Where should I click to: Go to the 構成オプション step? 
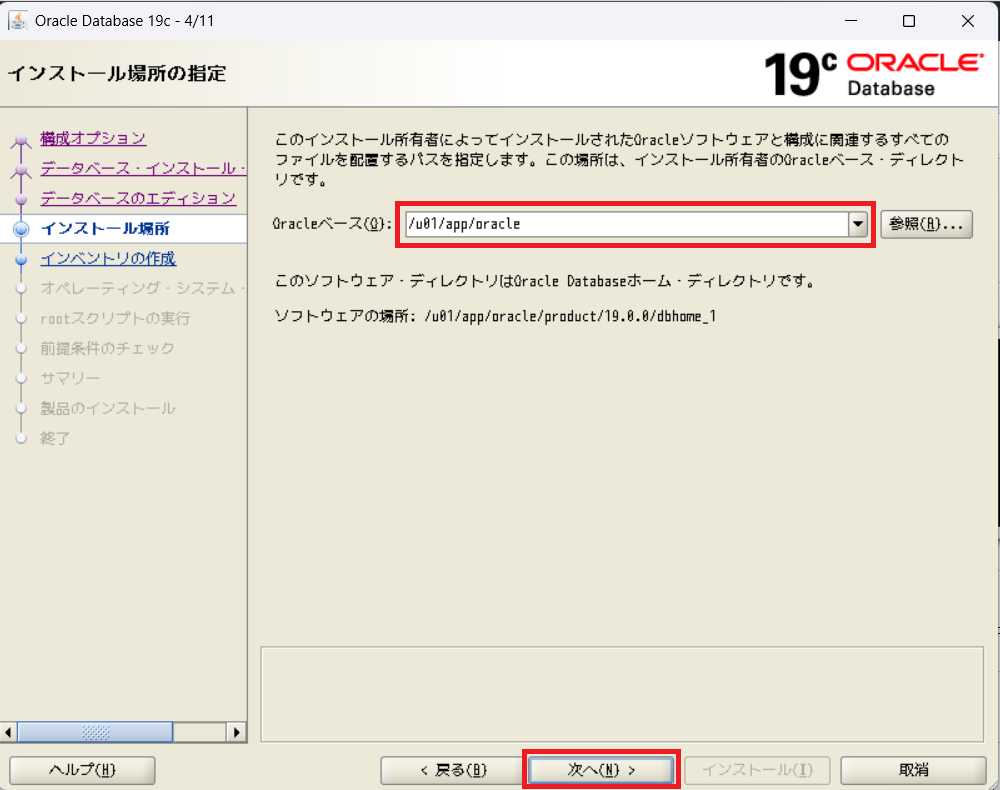click(93, 138)
